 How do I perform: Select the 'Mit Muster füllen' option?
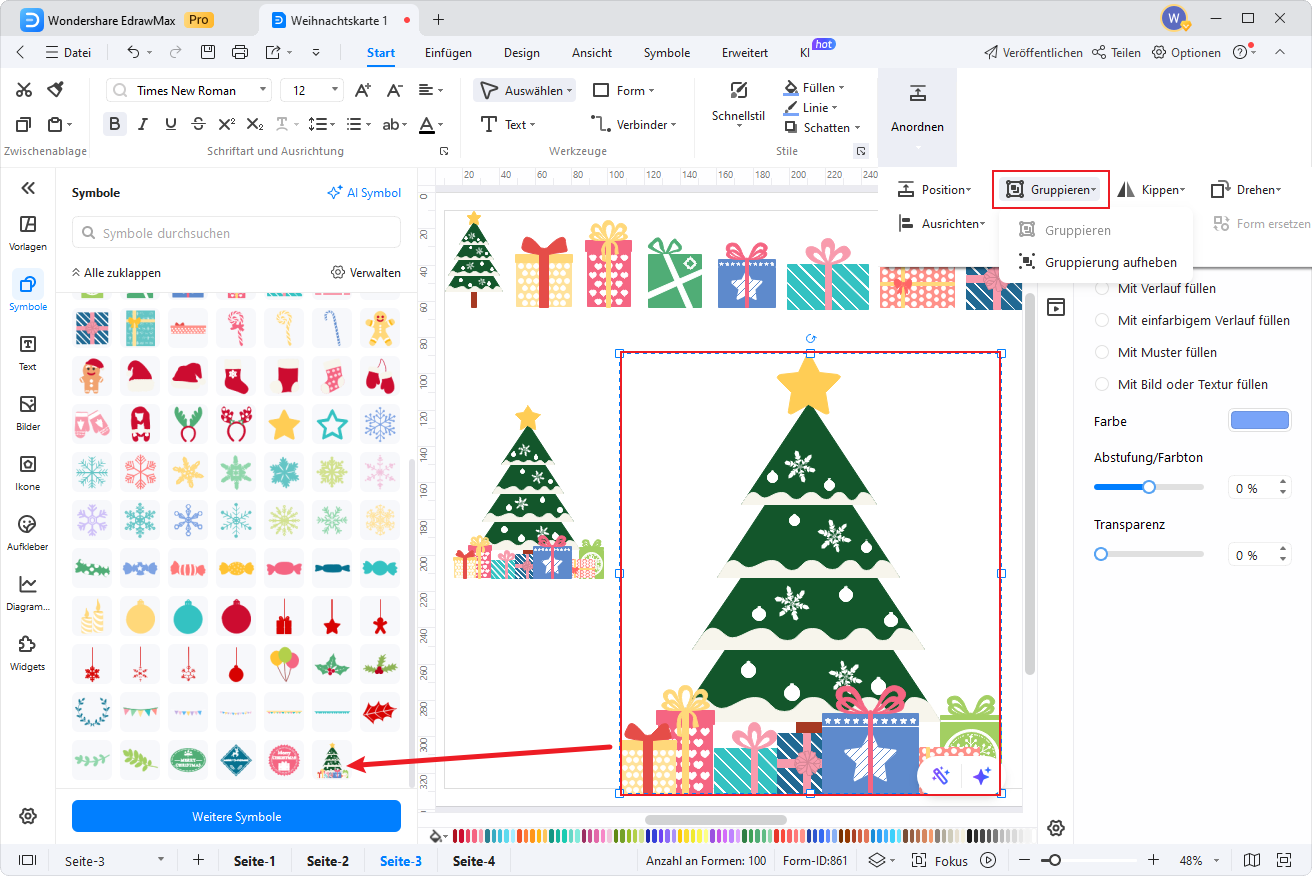[1166, 352]
